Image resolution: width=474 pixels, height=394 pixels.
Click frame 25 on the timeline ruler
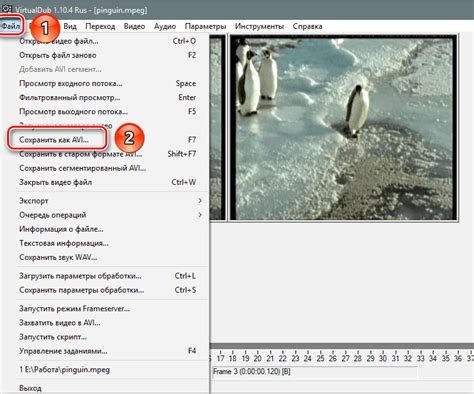pos(320,358)
